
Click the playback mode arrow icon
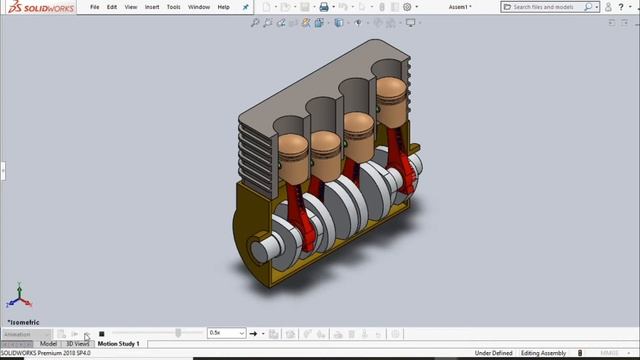pos(253,334)
